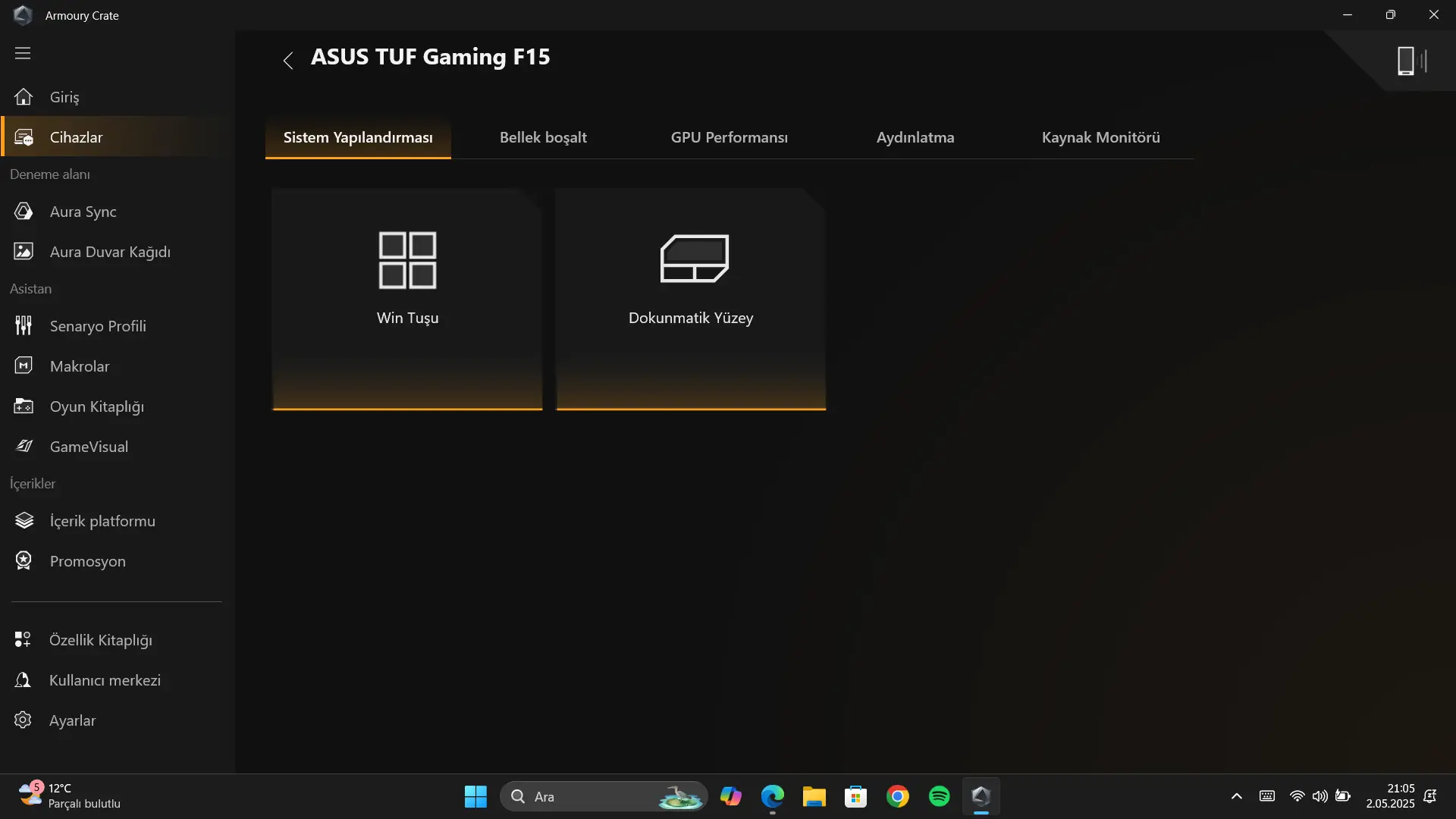Switch to Sistem Yapılandırması tab
The width and height of the screenshot is (1456, 819).
click(358, 138)
